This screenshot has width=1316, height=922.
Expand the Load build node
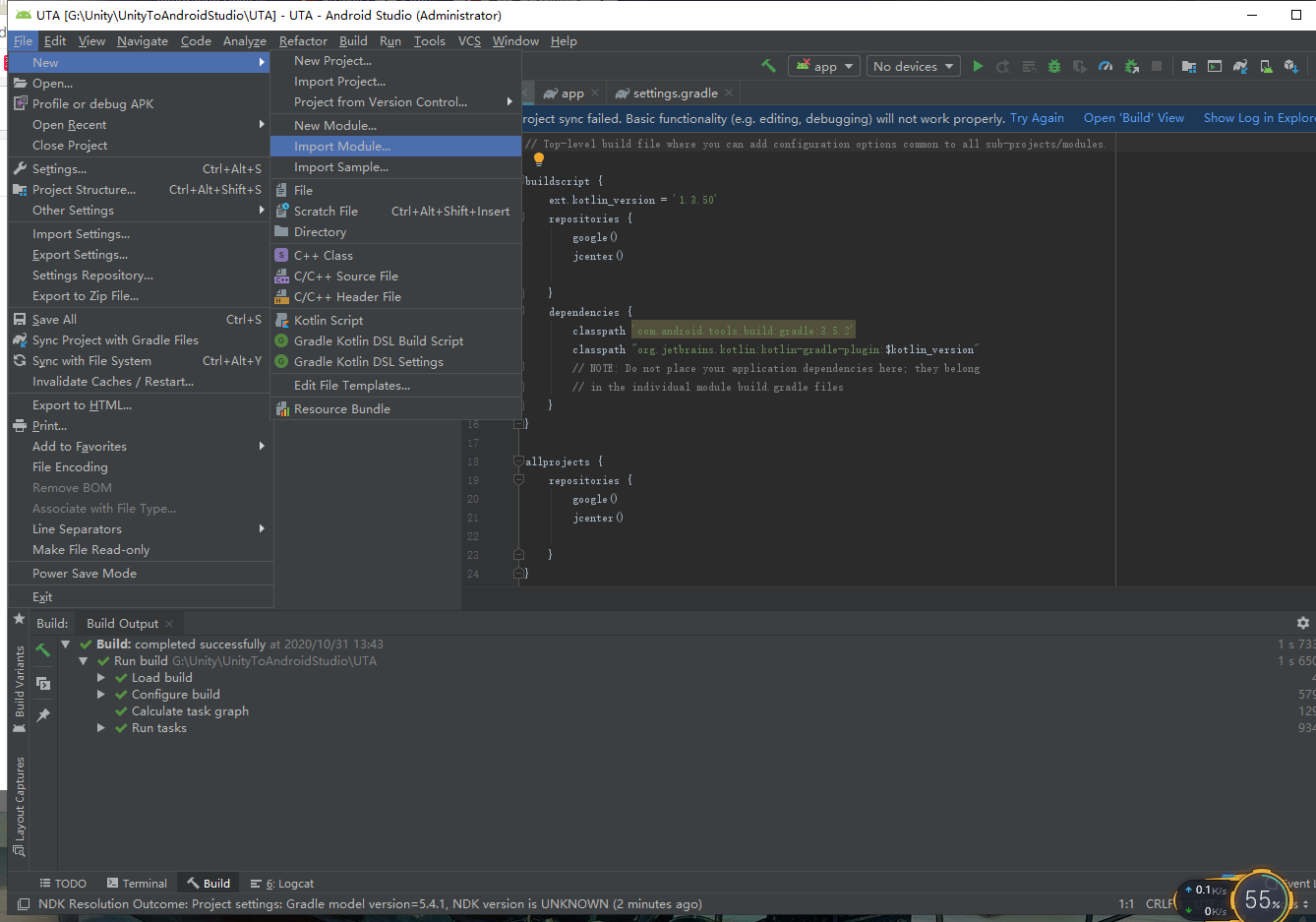pos(101,678)
